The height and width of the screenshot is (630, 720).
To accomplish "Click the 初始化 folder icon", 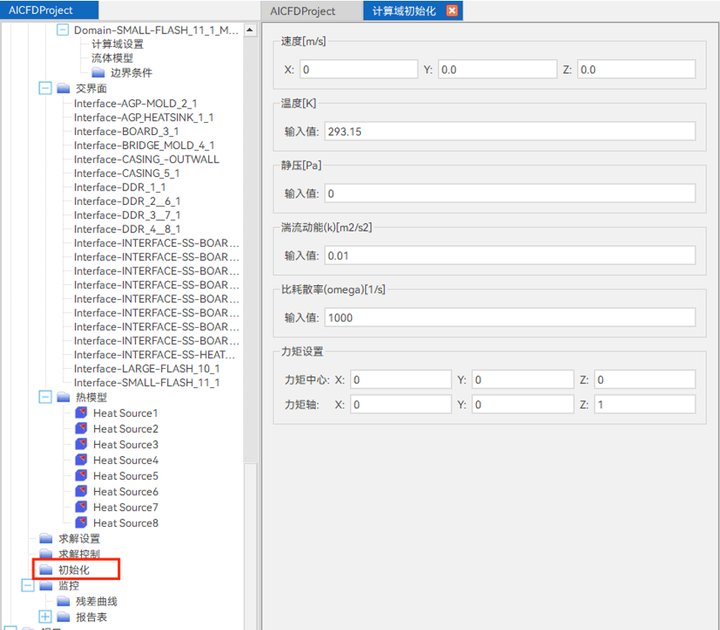I will point(45,570).
